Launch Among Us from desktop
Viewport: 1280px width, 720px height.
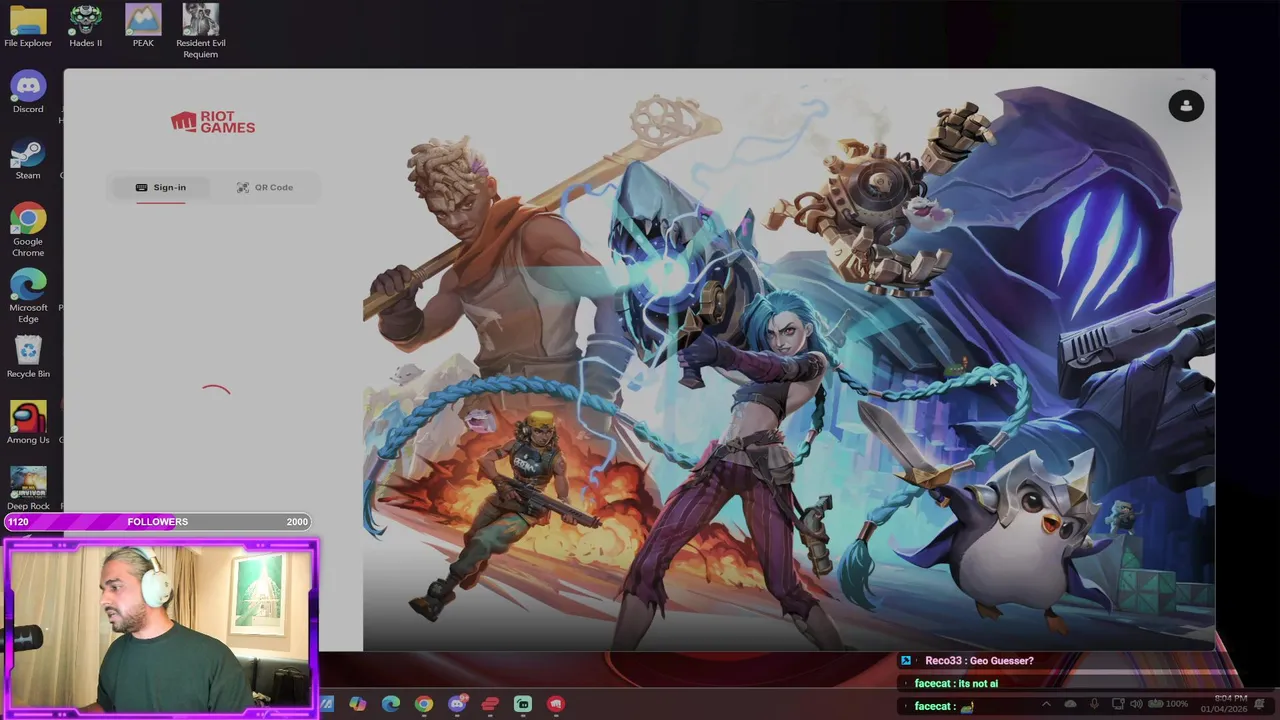28,424
